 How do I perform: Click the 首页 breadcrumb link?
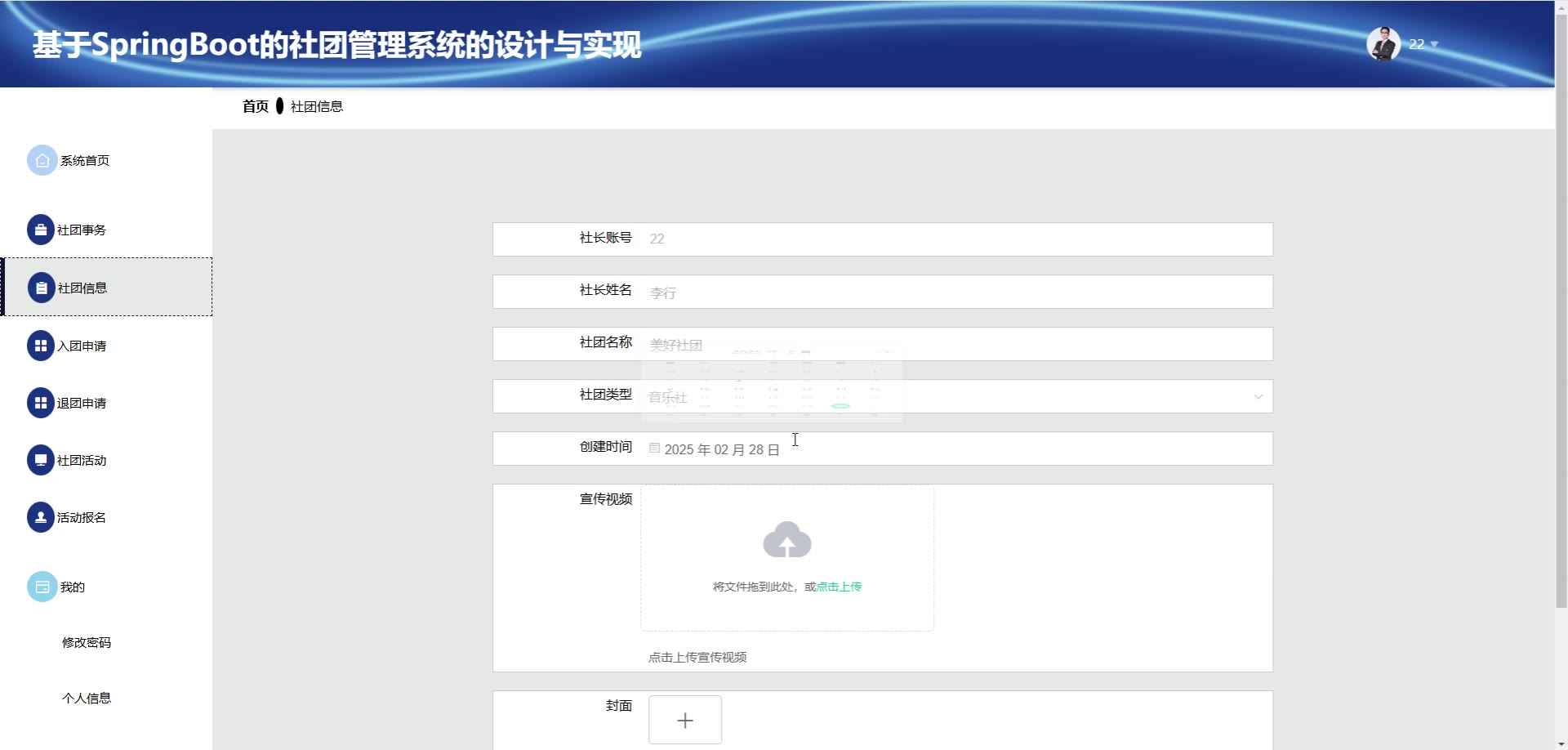[256, 106]
